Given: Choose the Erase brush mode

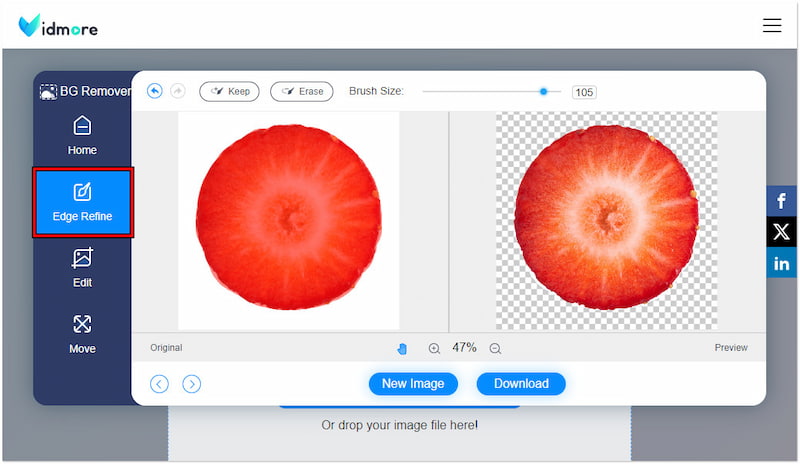Looking at the screenshot, I should [x=301, y=91].
